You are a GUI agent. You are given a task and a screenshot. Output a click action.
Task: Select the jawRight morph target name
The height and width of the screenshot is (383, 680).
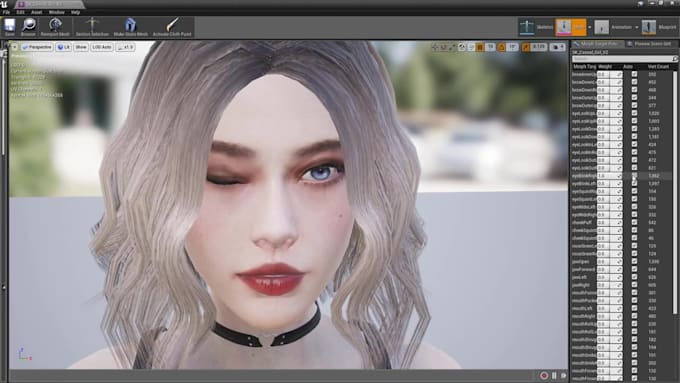point(581,285)
